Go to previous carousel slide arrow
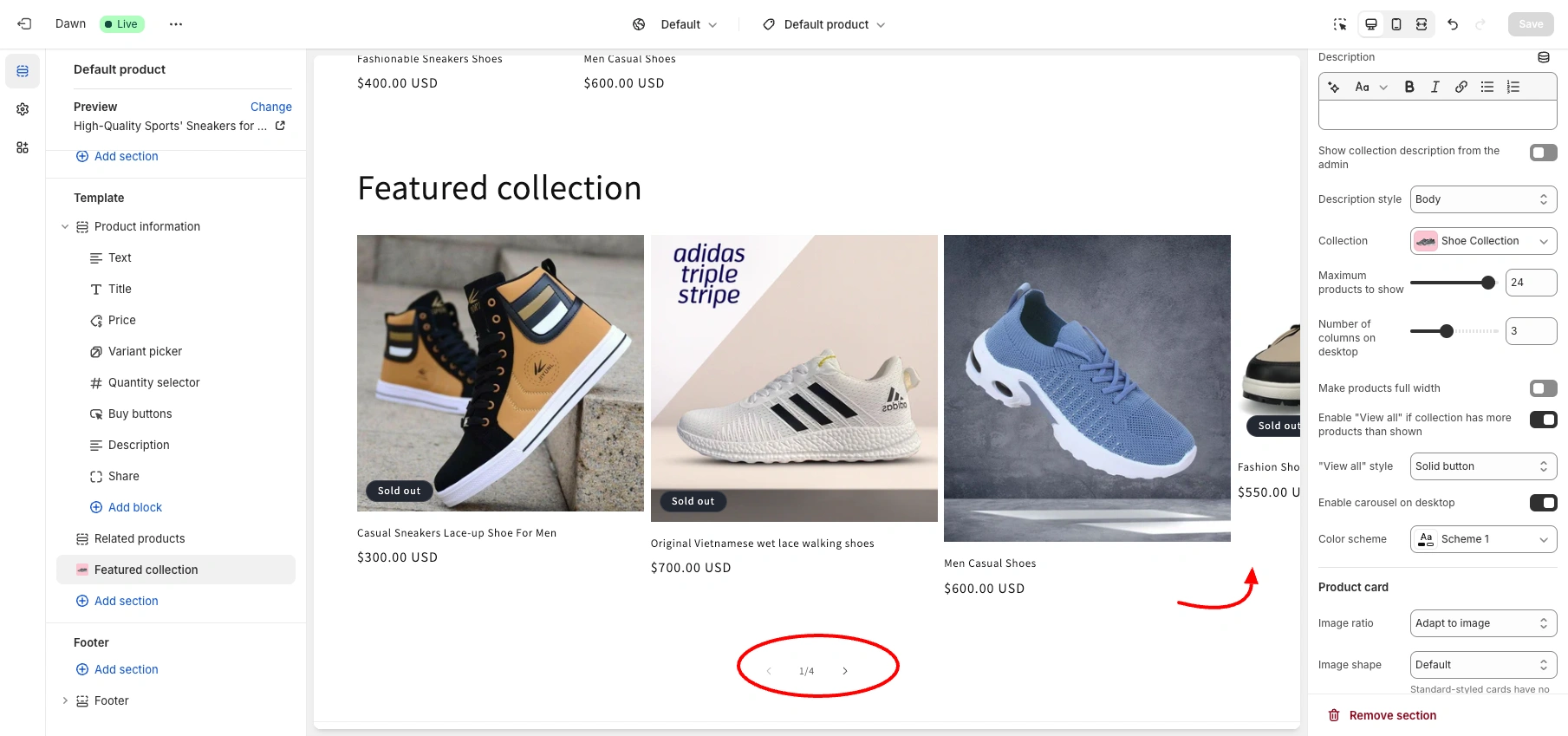Screen dimensions: 1568x736 click(x=769, y=671)
